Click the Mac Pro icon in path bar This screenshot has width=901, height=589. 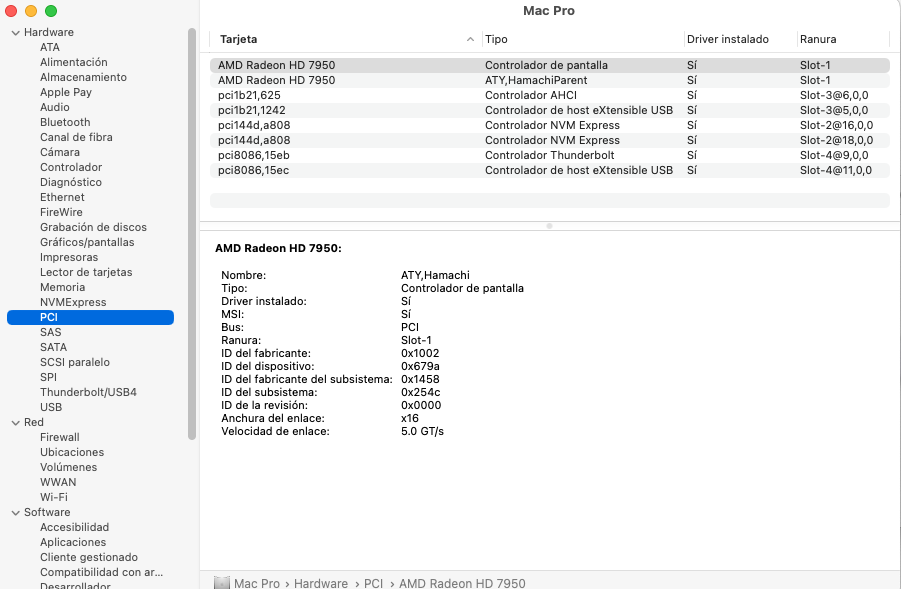(222, 583)
